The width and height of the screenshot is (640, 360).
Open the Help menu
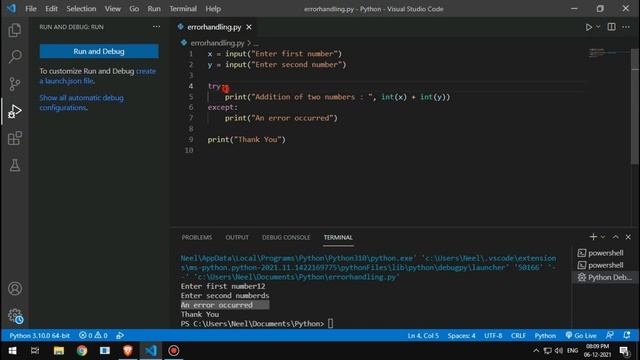tap(213, 9)
